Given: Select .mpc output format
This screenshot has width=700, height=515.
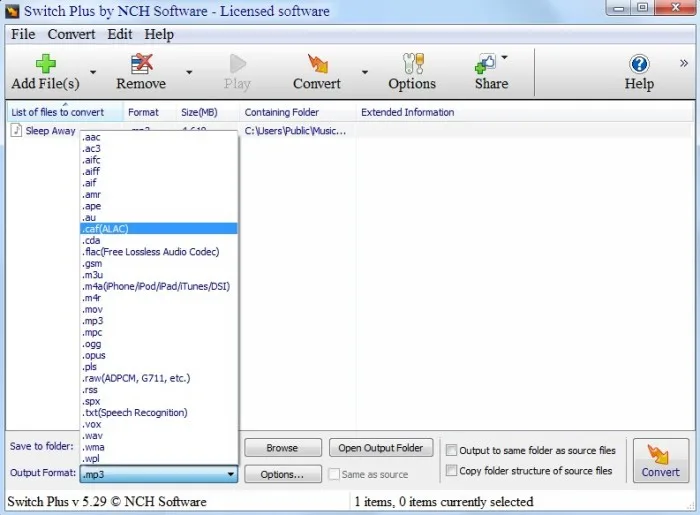Looking at the screenshot, I should coord(159,332).
